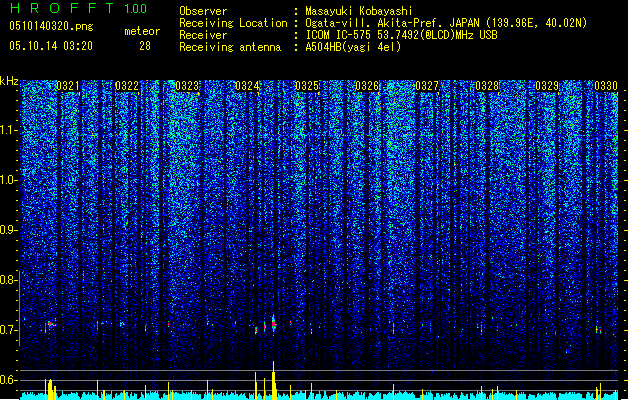Click the 0324 time marker
Screen dimensions: 629x400
click(x=247, y=86)
